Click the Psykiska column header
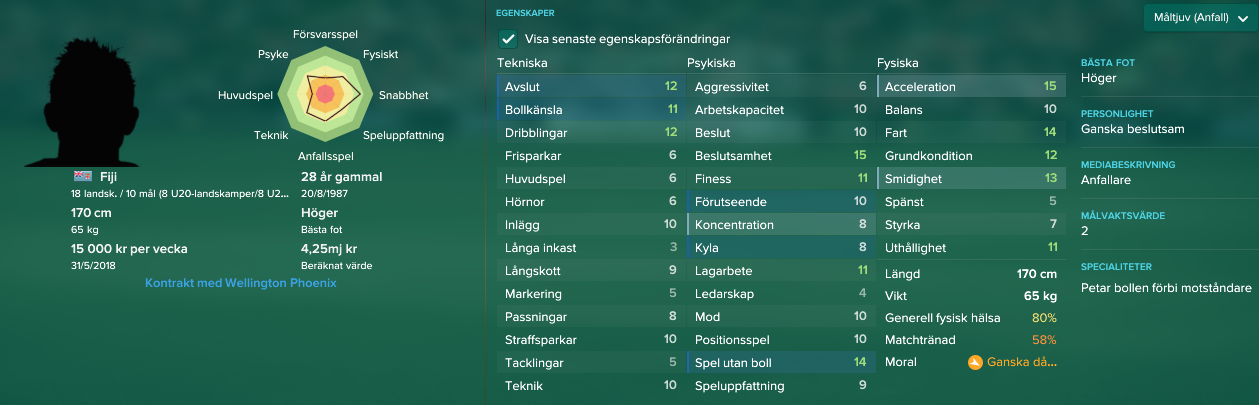 [x=712, y=63]
